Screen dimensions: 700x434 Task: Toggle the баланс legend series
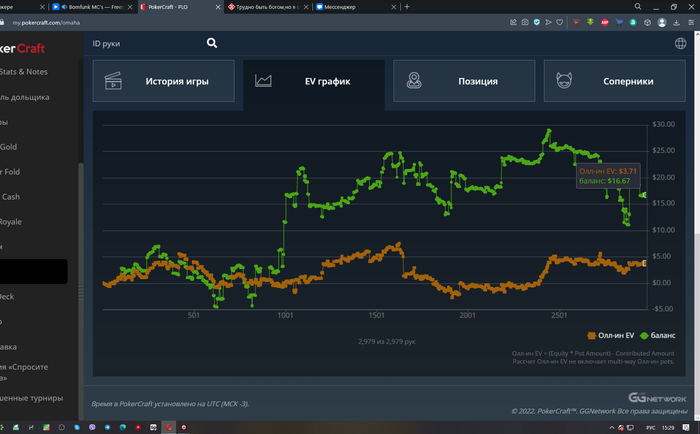coord(658,335)
